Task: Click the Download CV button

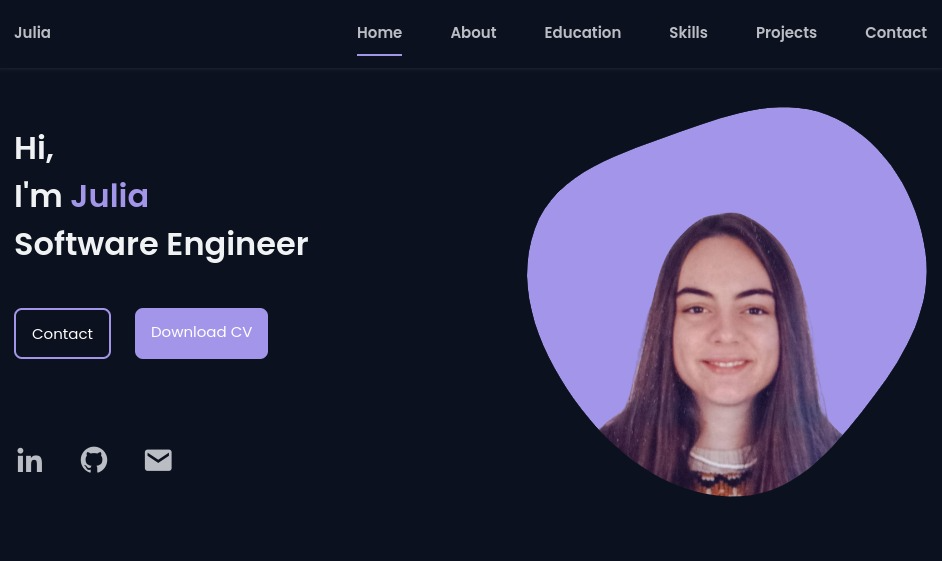Action: [201, 333]
